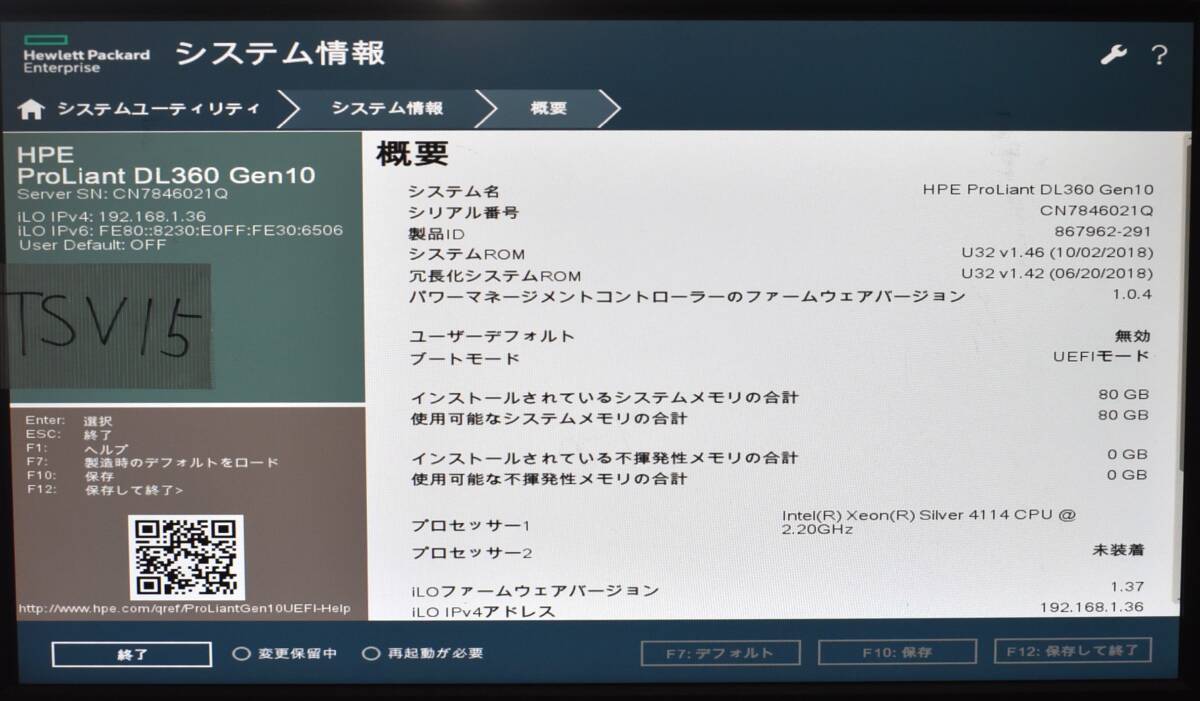
Task: Click the プロセッサー2 value 未装着
Action: point(1118,550)
